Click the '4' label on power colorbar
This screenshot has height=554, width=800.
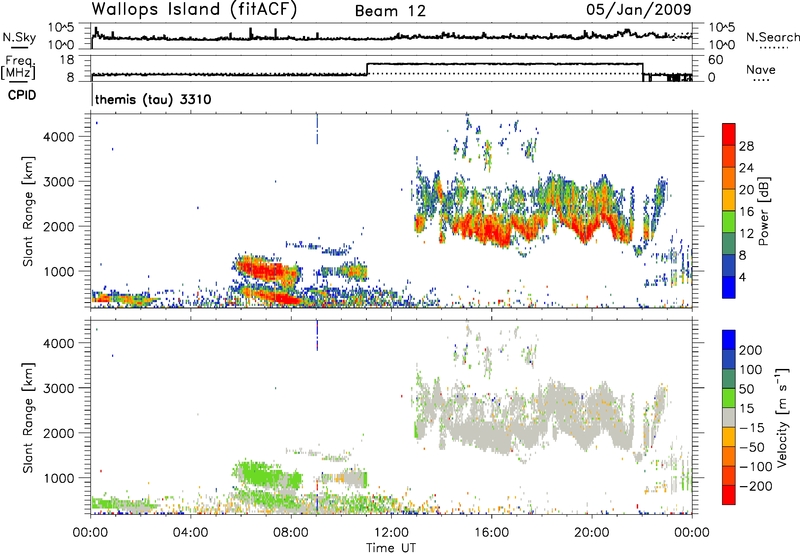click(x=743, y=277)
